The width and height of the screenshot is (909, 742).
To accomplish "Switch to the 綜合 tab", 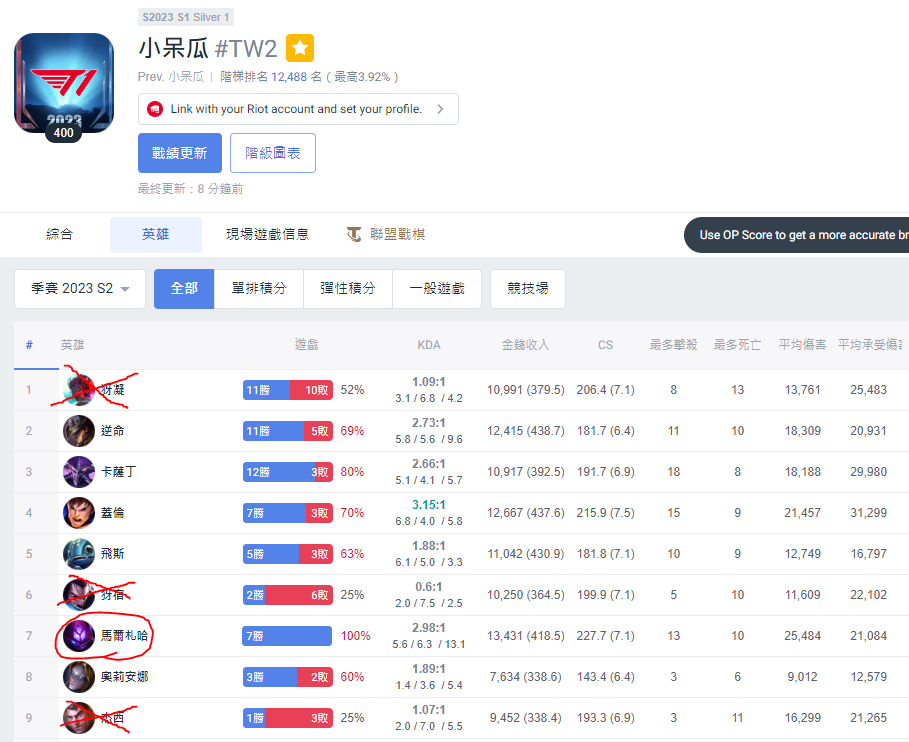I will (59, 234).
